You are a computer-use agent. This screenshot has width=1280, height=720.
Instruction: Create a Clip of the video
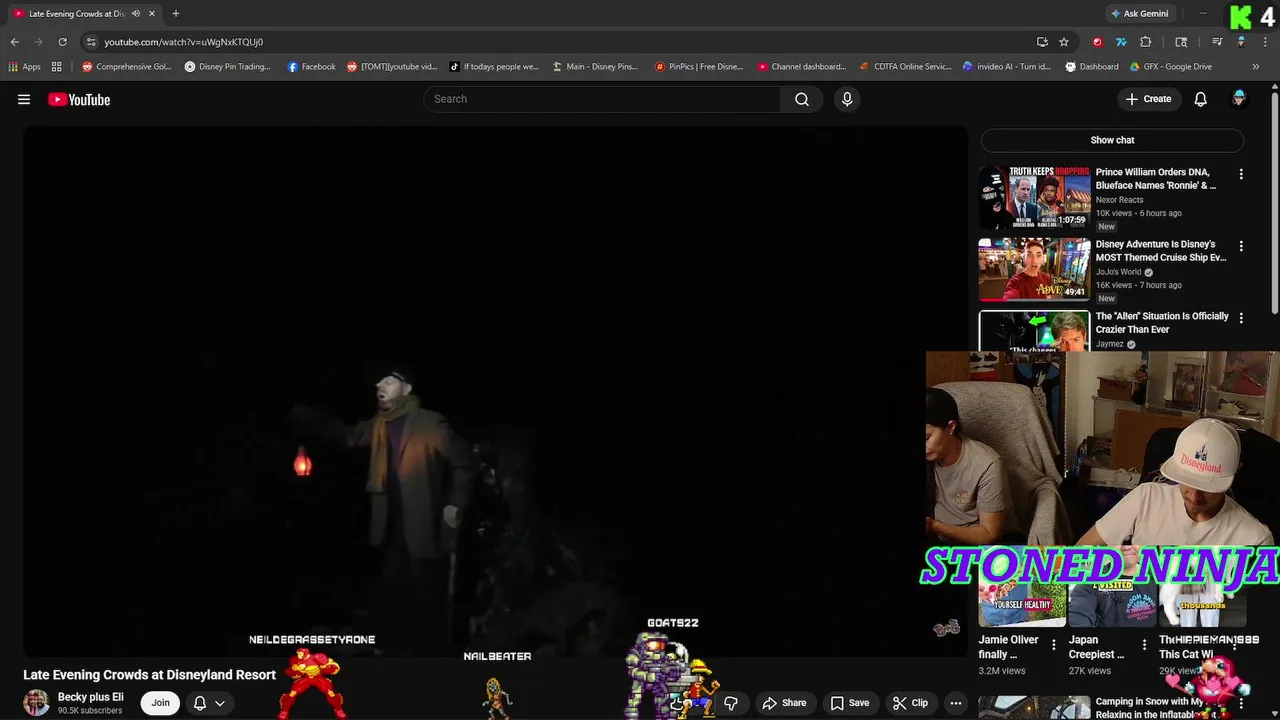coord(910,703)
